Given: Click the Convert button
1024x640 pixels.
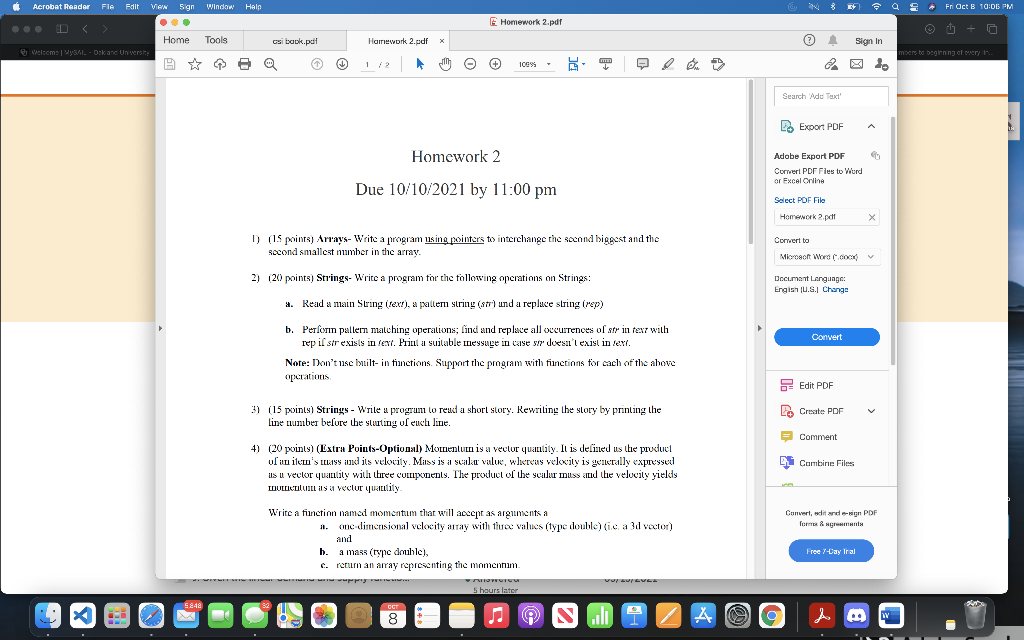Looking at the screenshot, I should 826,337.
